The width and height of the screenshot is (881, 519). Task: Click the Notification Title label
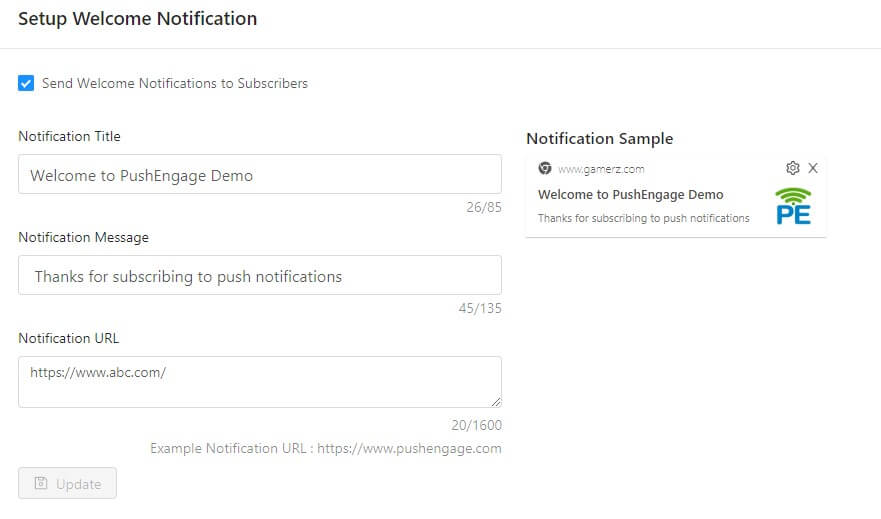coord(70,136)
